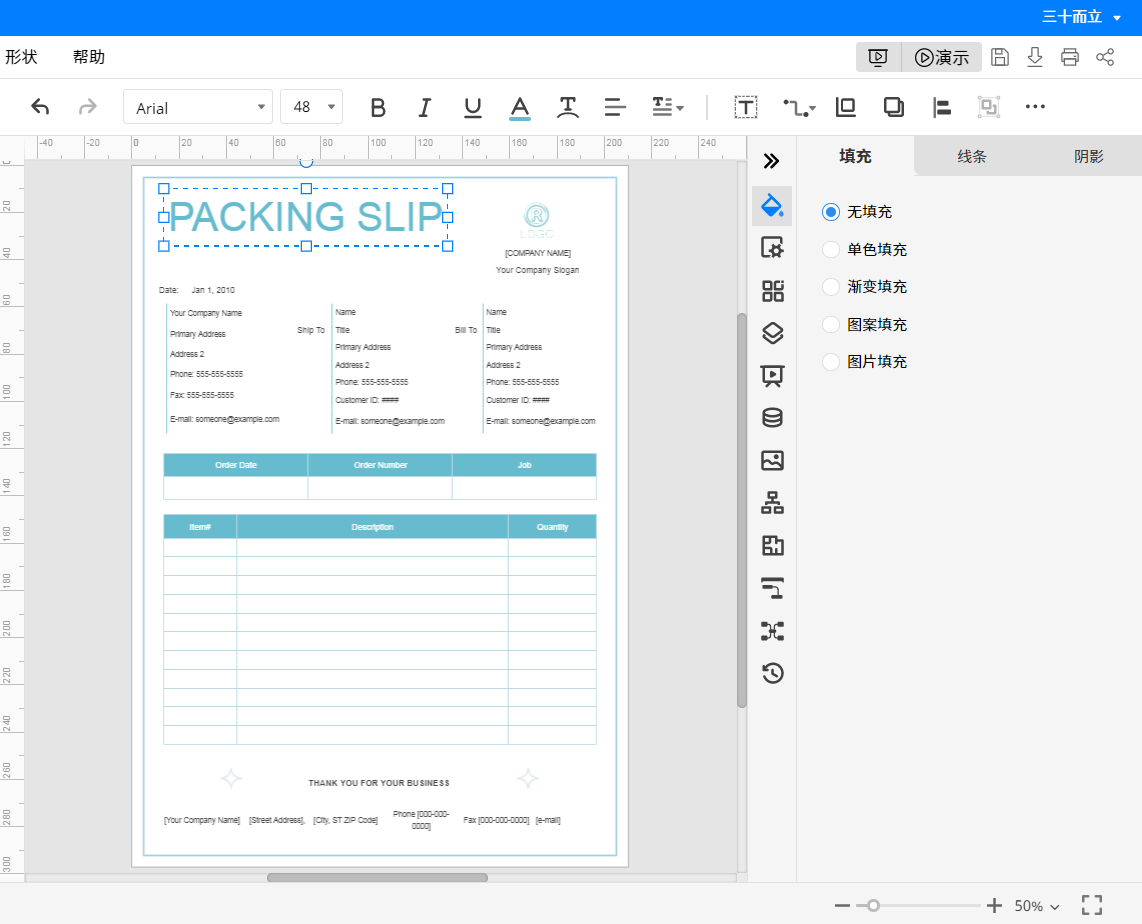Click the Share icon in top bar
The height and width of the screenshot is (924, 1142).
[x=1105, y=57]
